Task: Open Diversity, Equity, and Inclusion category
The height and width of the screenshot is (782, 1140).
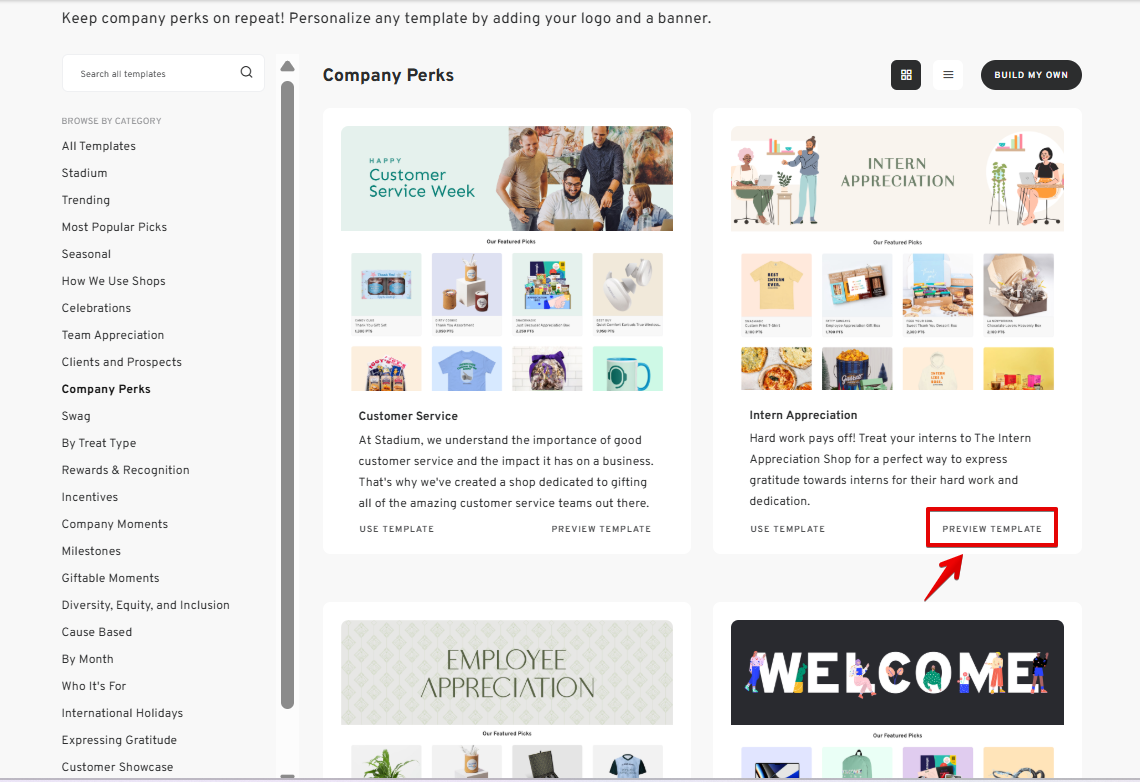Action: point(145,605)
